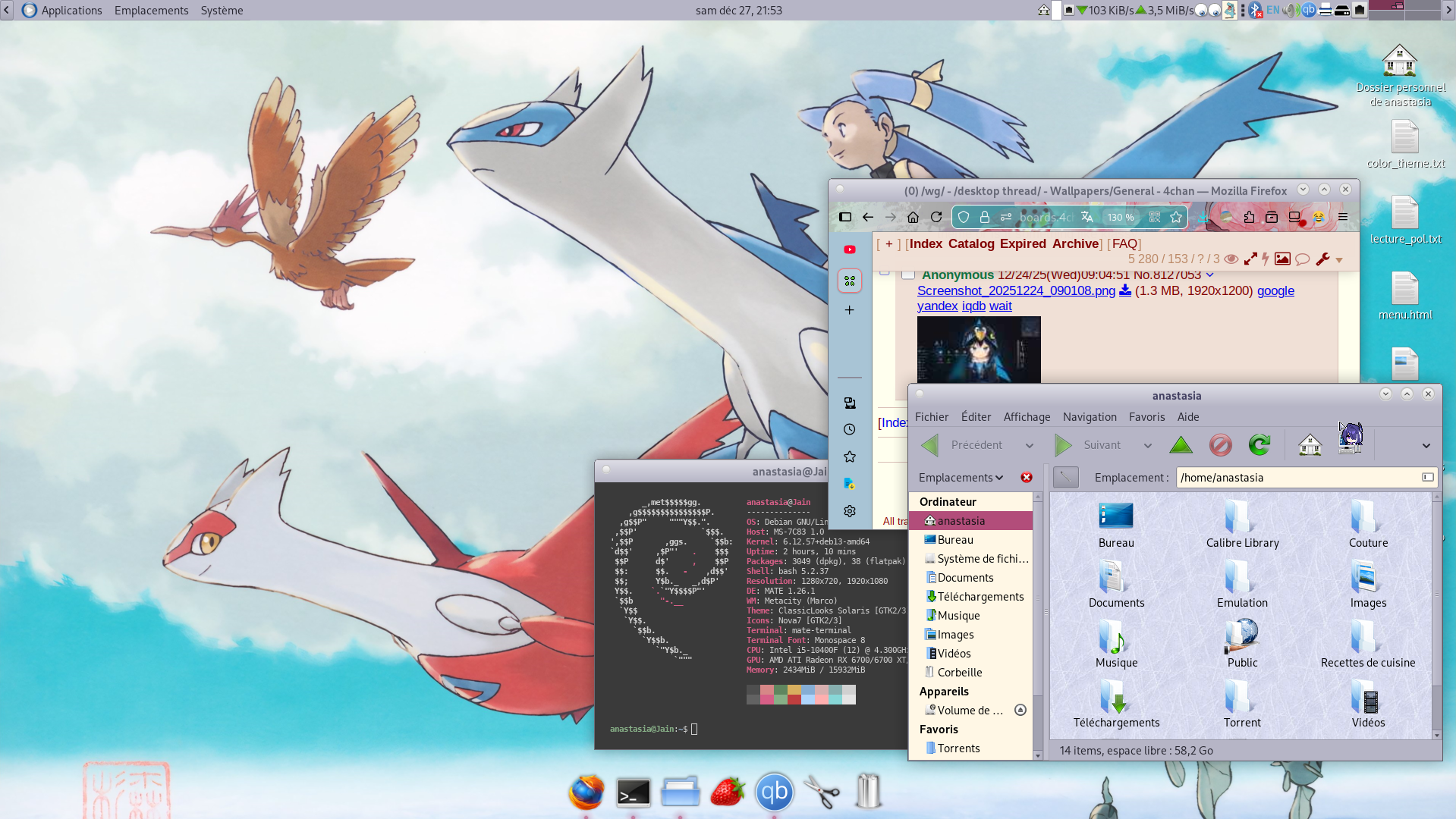Launch the terminal from the dock
This screenshot has height=819, width=1456.
point(634,792)
